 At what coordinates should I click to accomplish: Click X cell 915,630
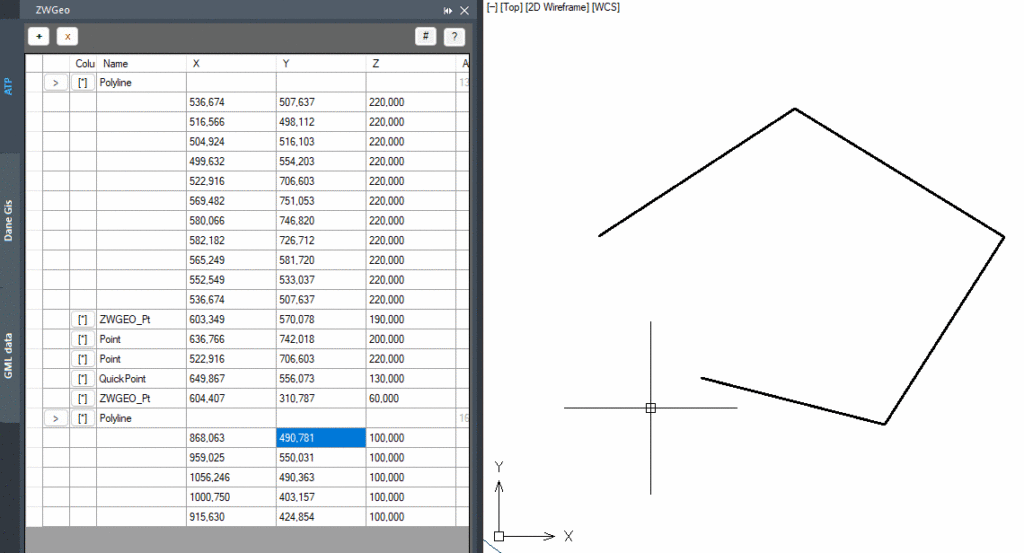pyautogui.click(x=231, y=516)
